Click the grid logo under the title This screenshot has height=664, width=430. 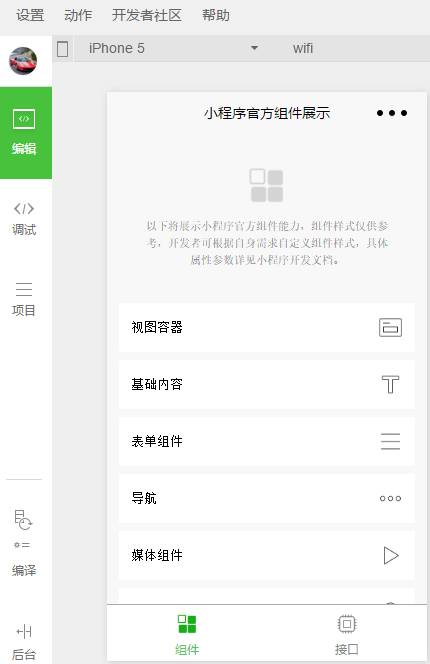click(x=266, y=185)
